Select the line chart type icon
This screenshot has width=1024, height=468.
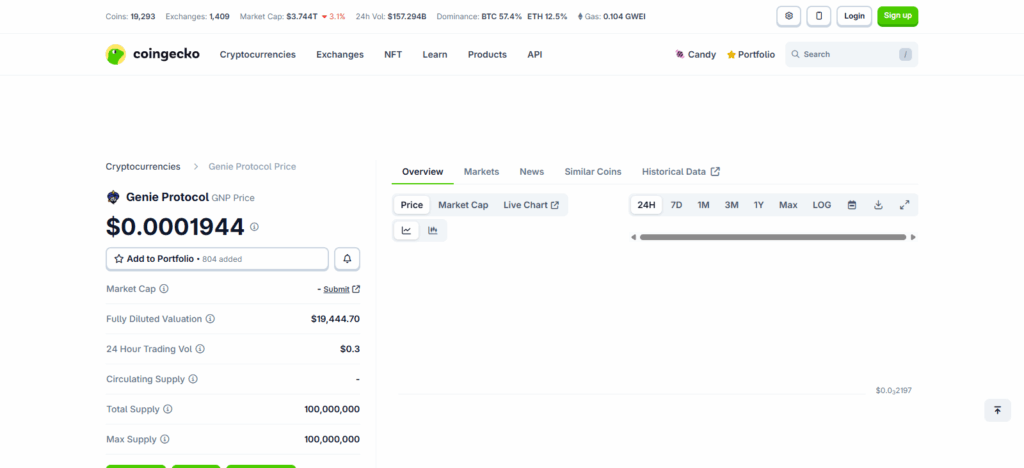tap(407, 231)
